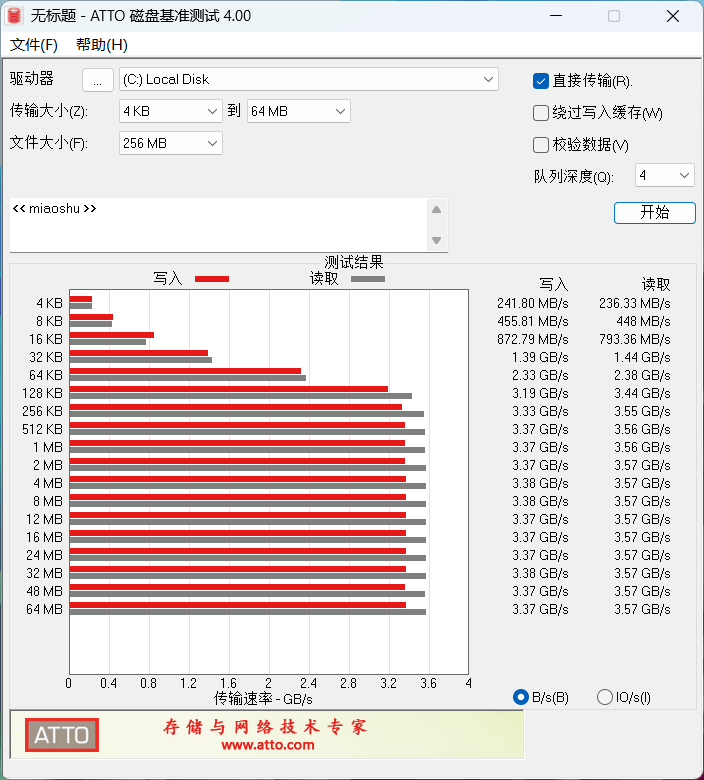Click the description box scroll down arrow

pyautogui.click(x=436, y=240)
